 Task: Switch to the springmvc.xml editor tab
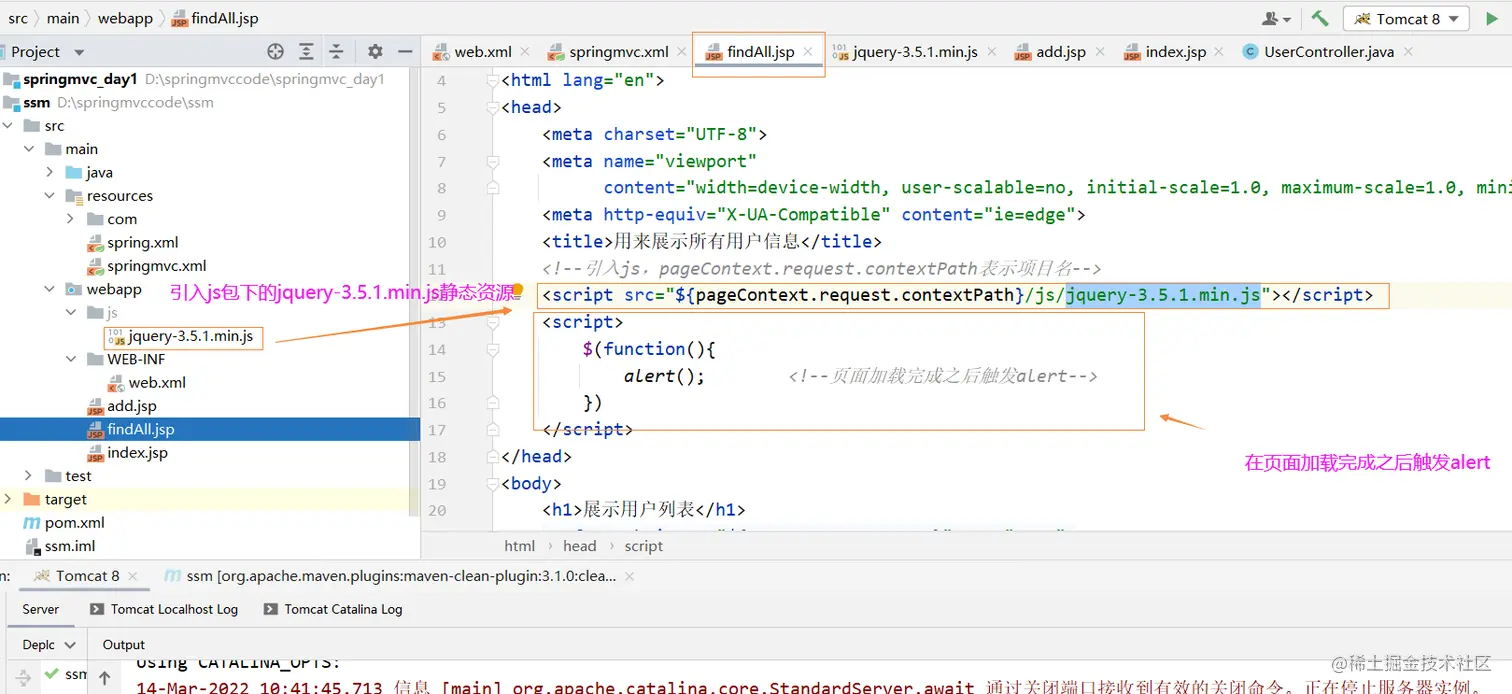coord(618,52)
